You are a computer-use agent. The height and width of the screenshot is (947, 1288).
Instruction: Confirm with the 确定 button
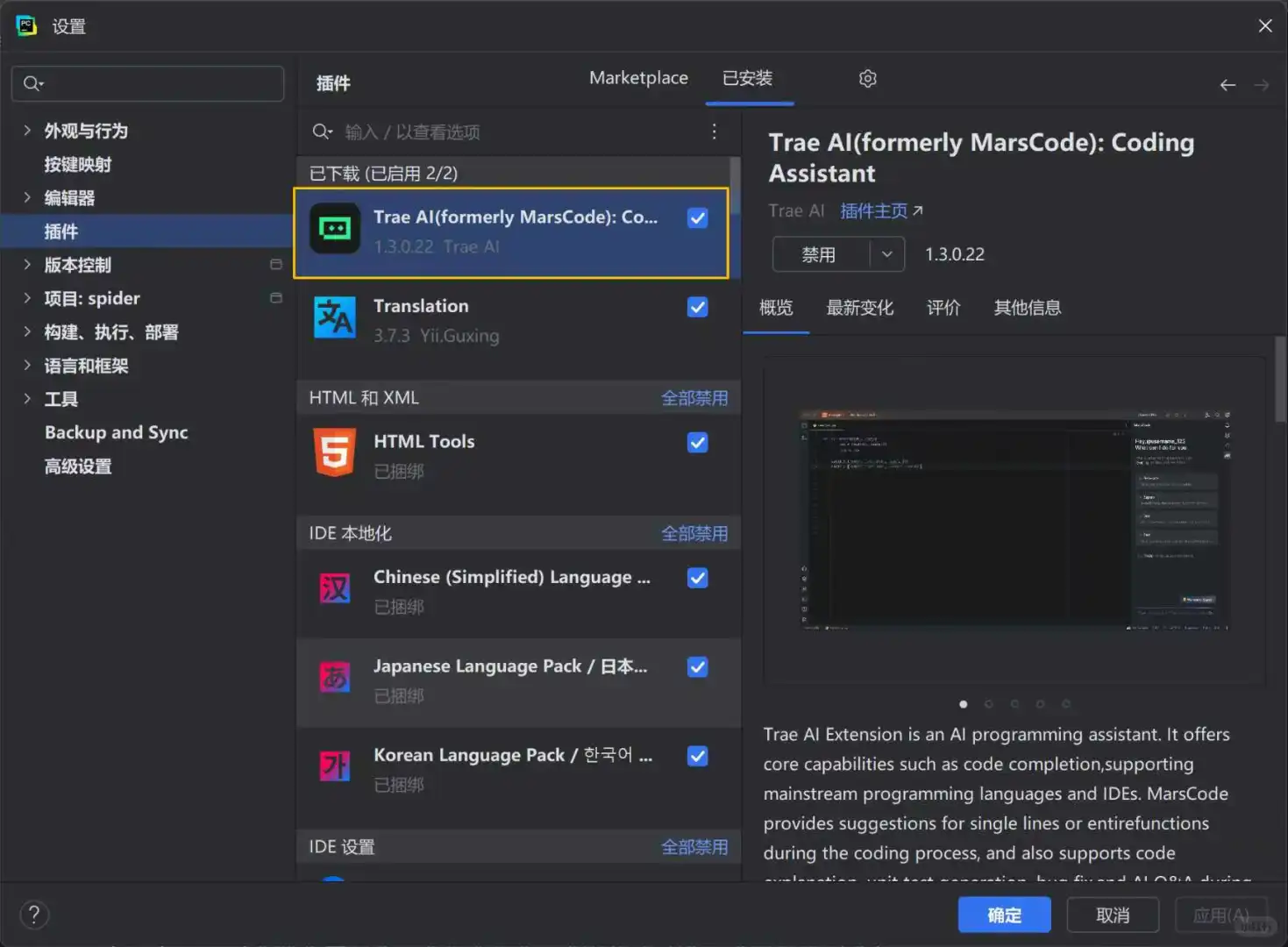[1005, 915]
